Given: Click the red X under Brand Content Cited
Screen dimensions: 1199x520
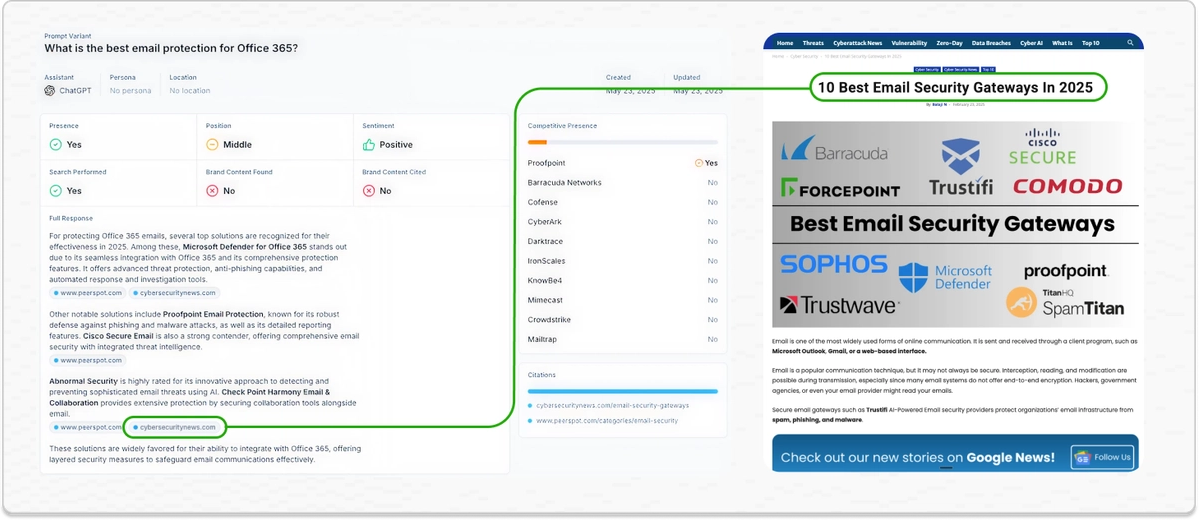Looking at the screenshot, I should [369, 190].
